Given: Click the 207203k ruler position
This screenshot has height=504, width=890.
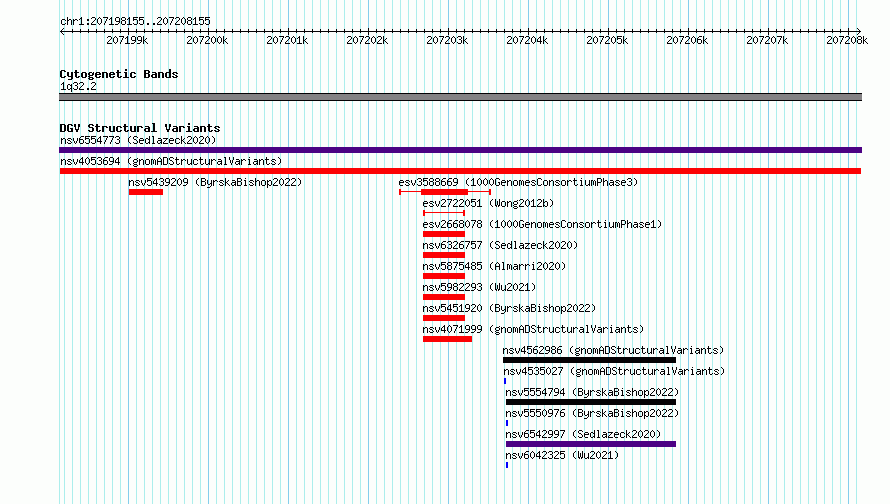Looking at the screenshot, I should coord(447,40).
